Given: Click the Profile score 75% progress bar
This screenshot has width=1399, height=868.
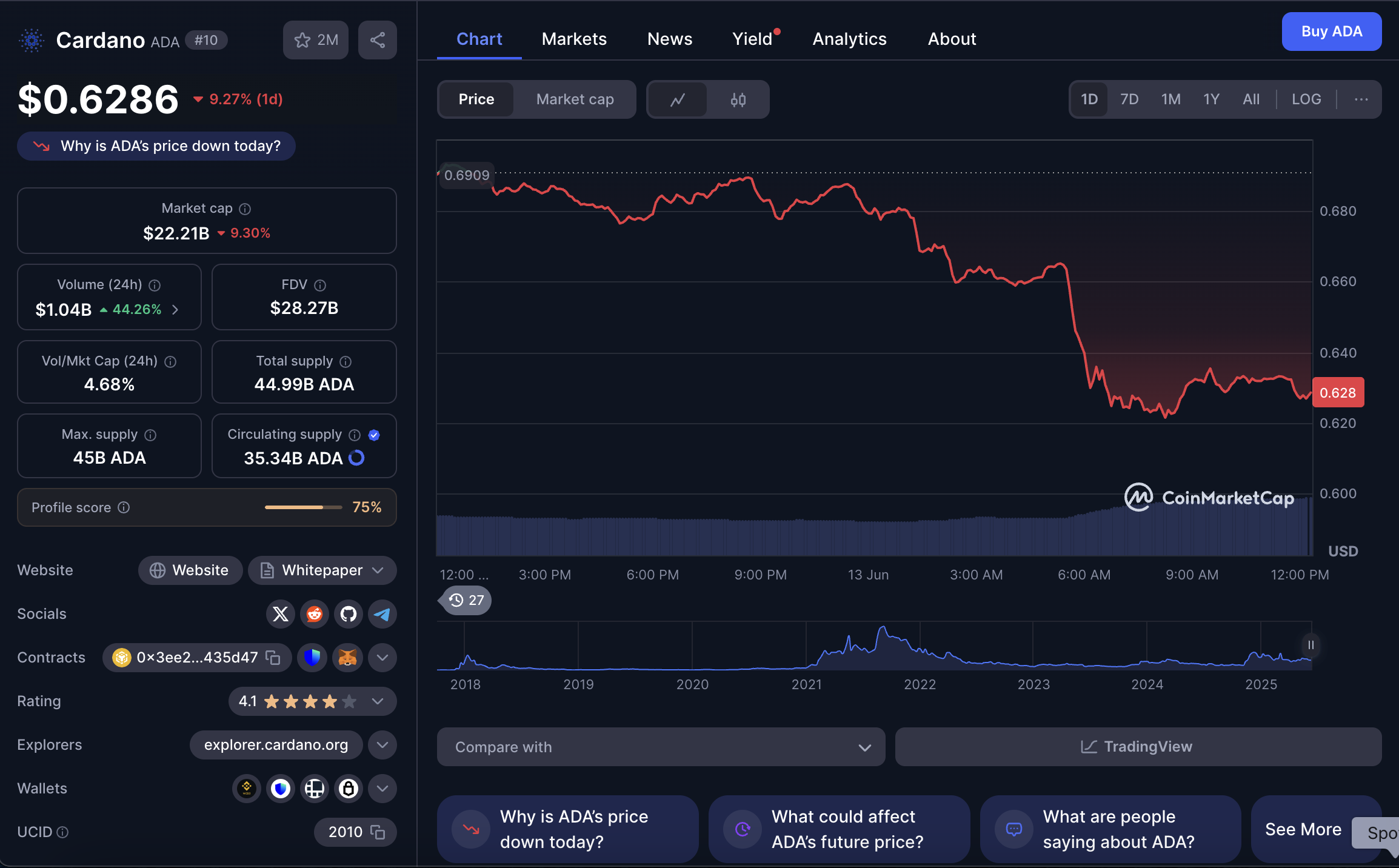Looking at the screenshot, I should click(x=304, y=507).
